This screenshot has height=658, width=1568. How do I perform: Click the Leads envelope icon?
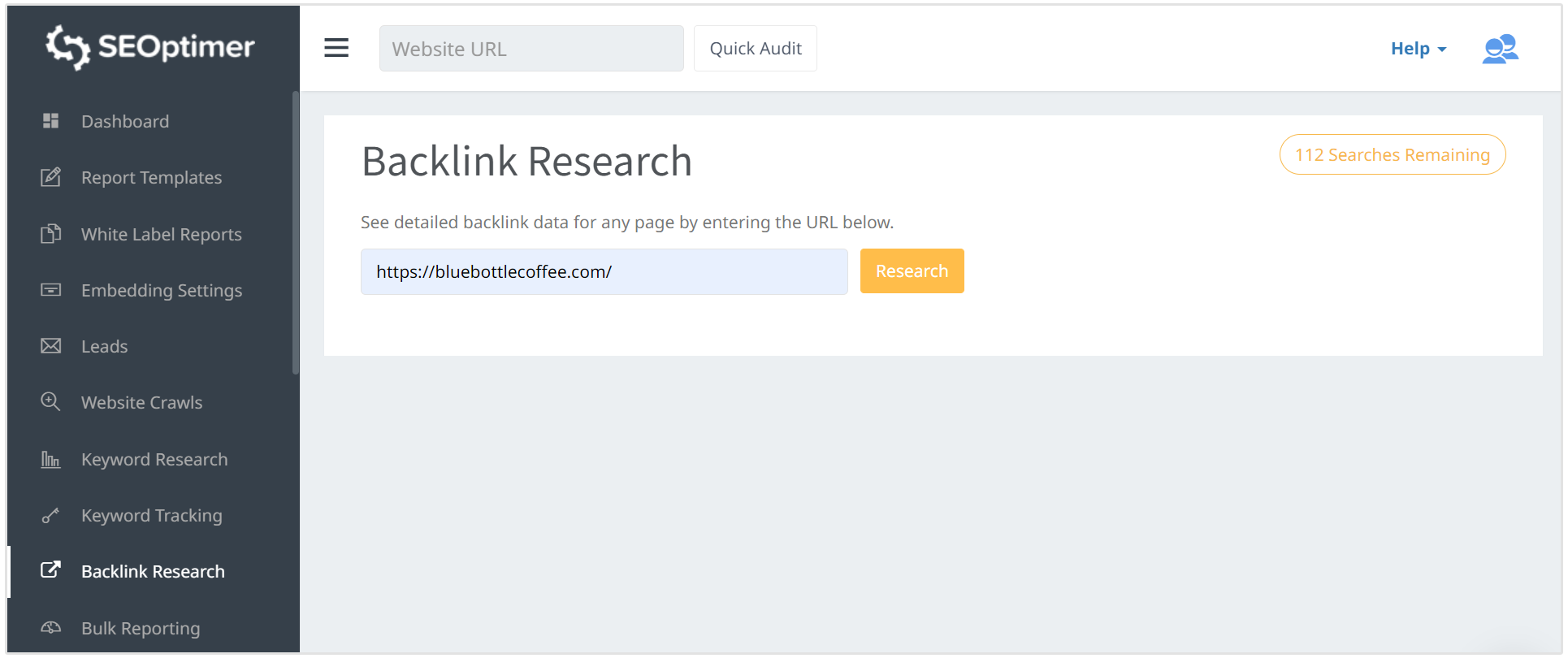(x=50, y=346)
